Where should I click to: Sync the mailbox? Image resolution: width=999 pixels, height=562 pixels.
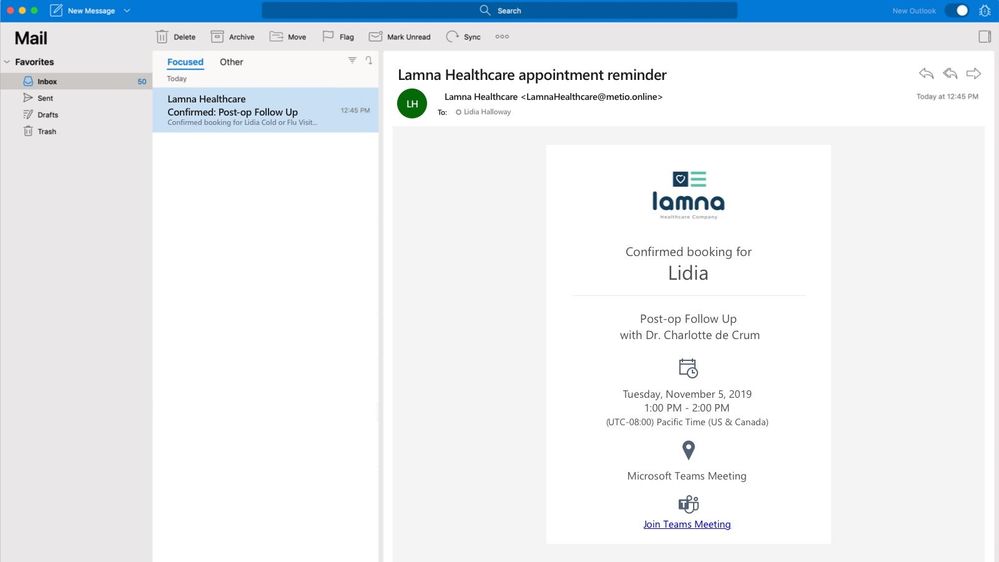coord(463,37)
